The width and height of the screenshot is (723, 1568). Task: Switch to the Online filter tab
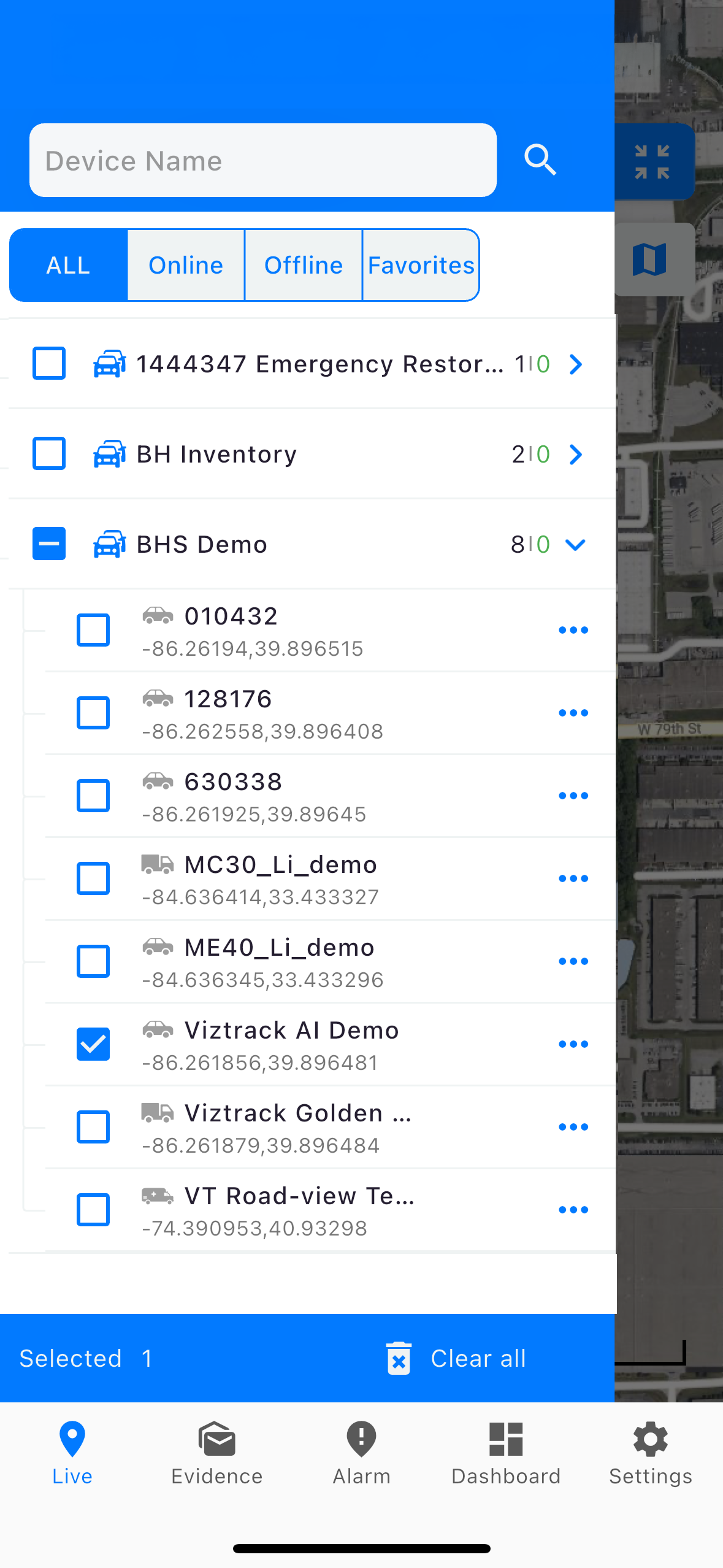point(186,265)
